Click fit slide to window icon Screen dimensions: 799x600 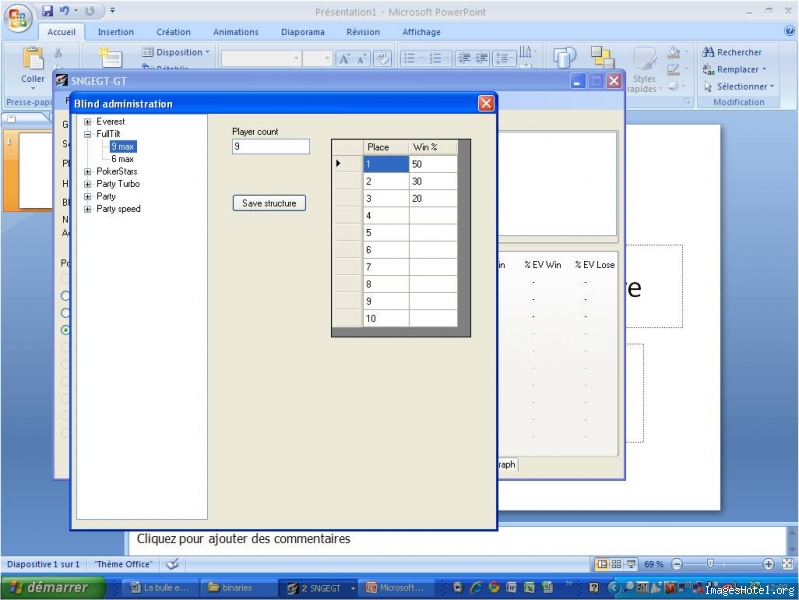pos(788,564)
